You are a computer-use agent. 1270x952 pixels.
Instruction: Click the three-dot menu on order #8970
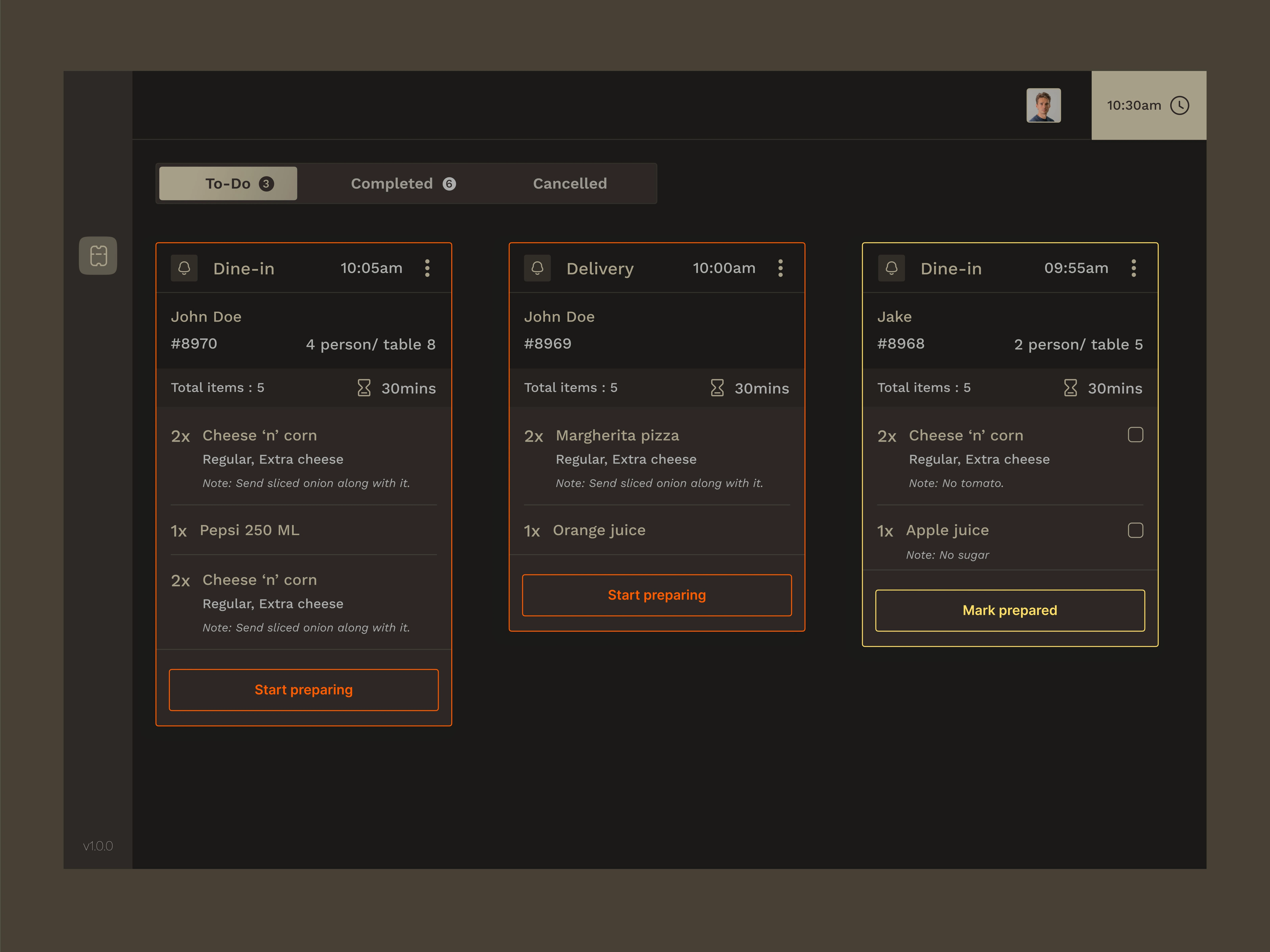428,268
